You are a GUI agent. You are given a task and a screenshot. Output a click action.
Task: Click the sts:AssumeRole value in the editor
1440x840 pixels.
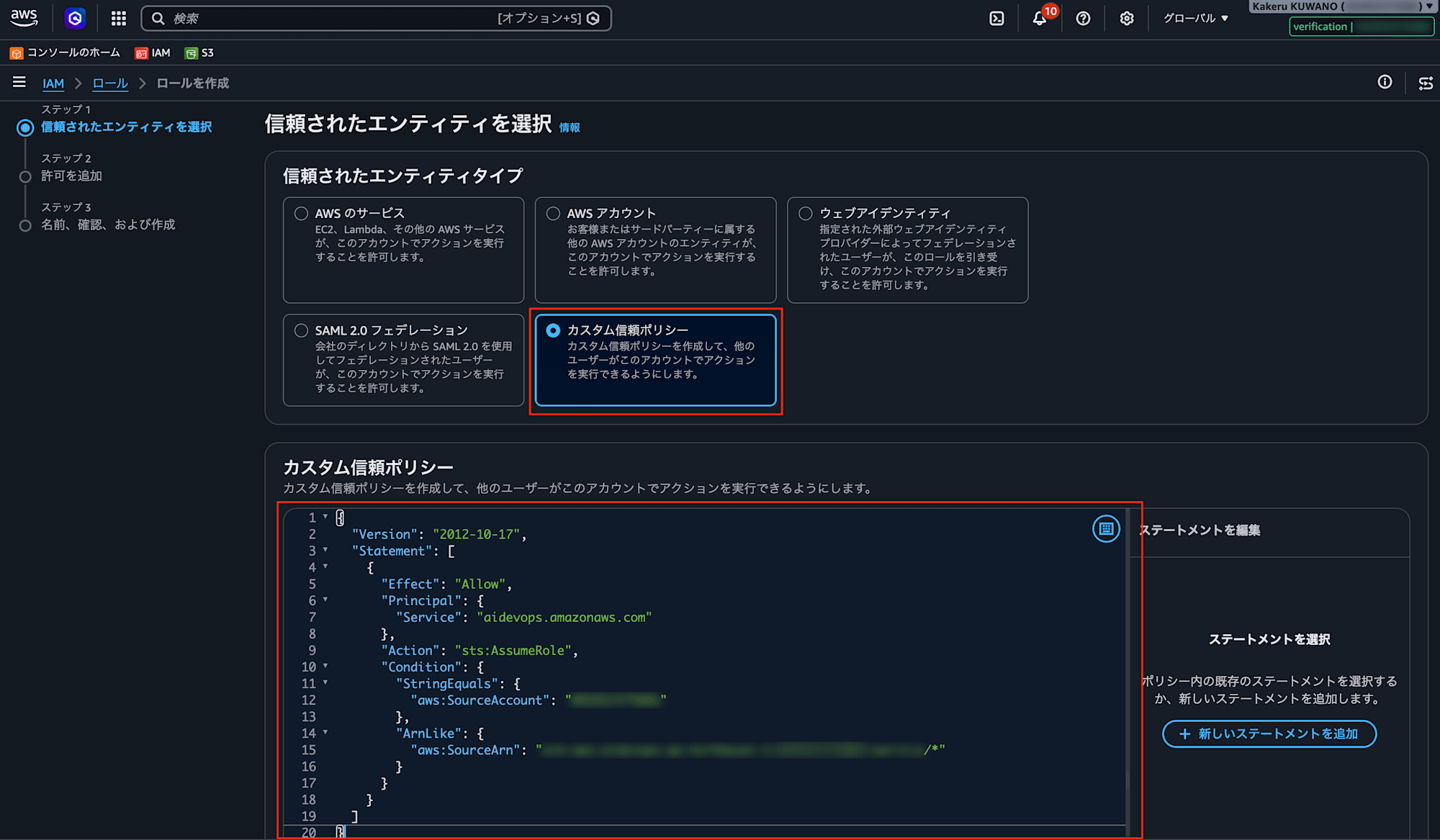[513, 651]
